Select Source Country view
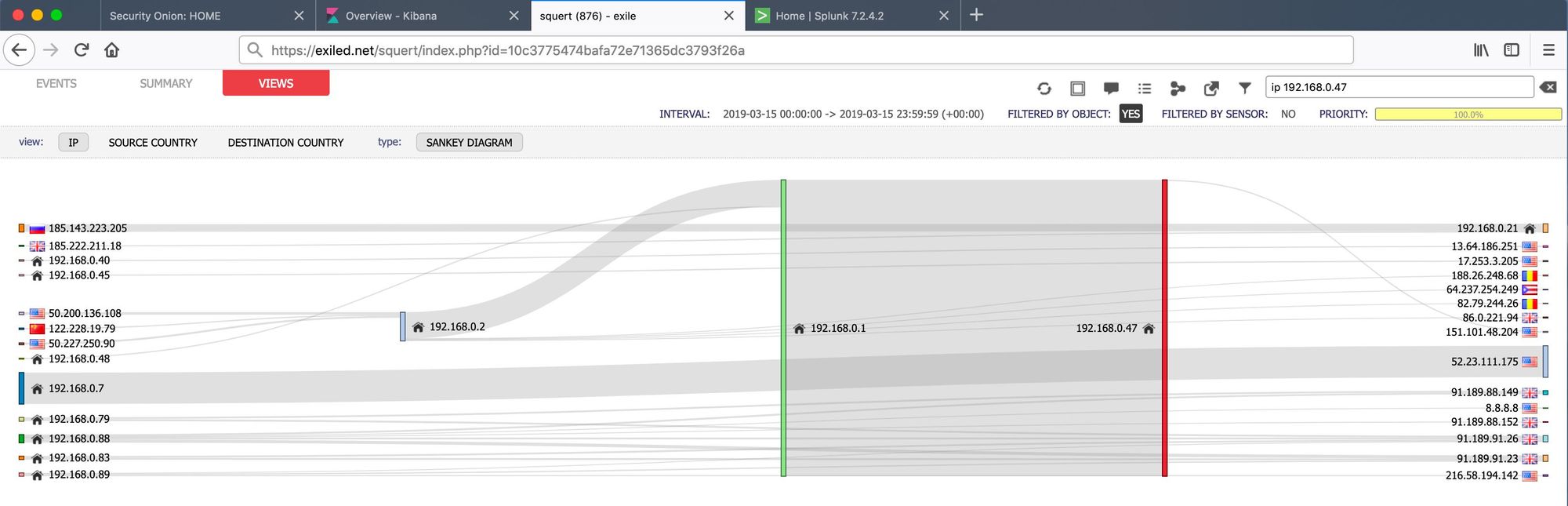1568x506 pixels. point(153,142)
